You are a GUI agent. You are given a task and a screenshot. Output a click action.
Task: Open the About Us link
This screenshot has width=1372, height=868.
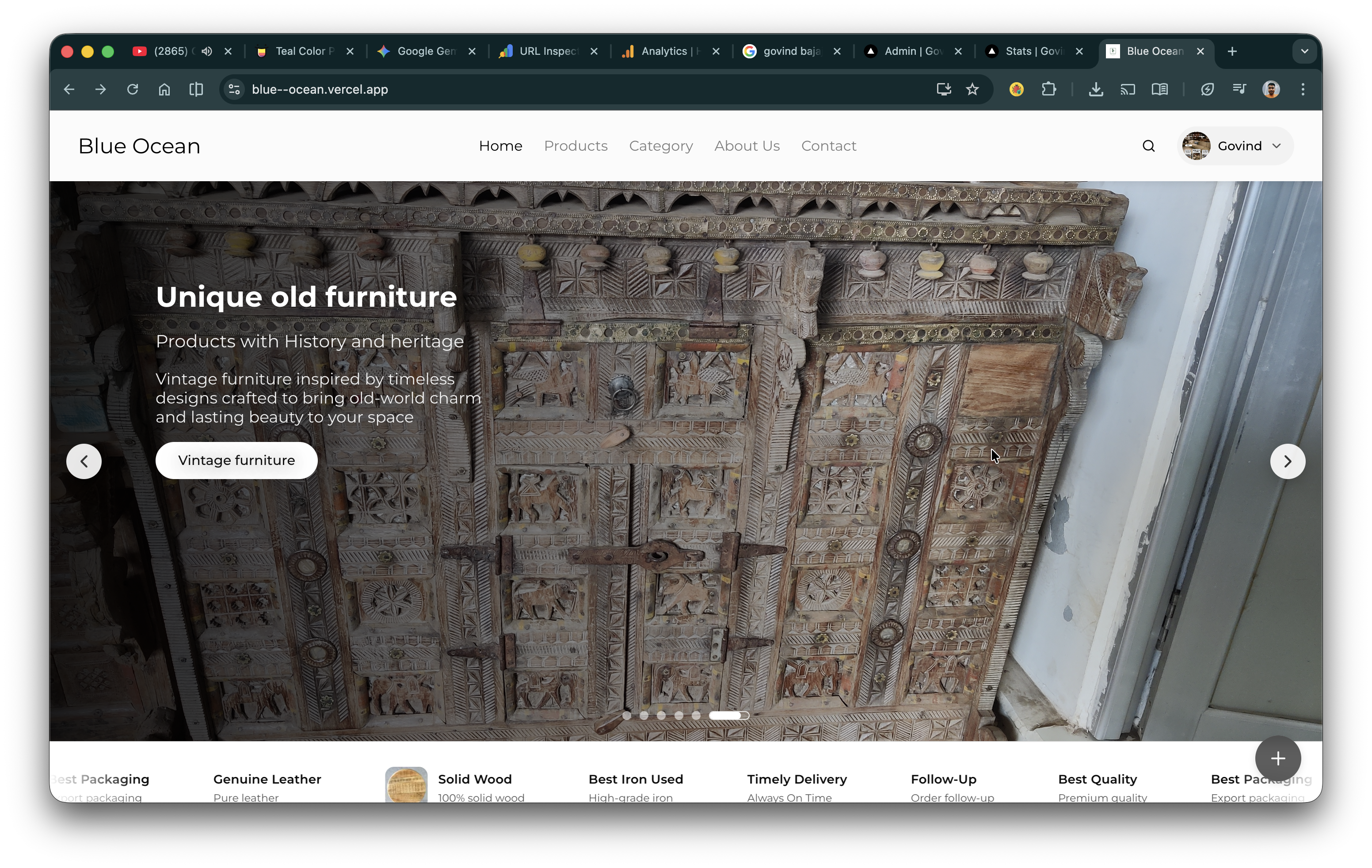coord(747,146)
